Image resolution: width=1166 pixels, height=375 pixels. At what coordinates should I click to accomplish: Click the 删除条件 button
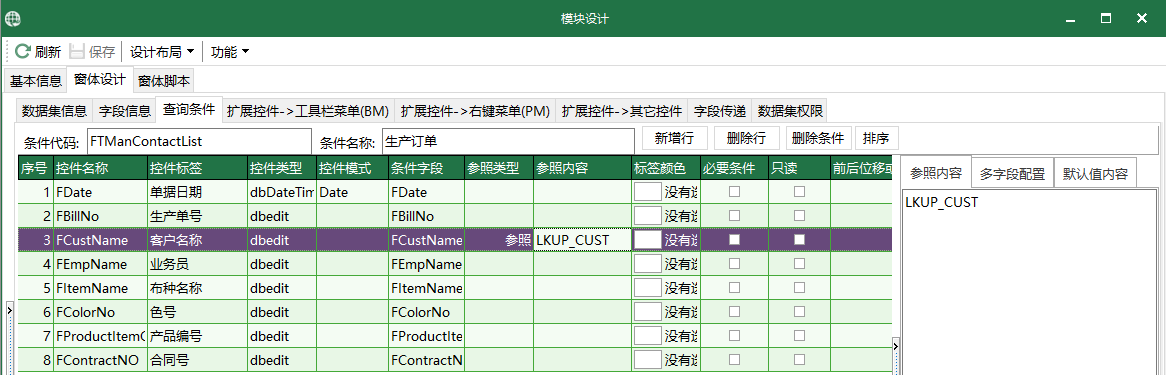[818, 138]
